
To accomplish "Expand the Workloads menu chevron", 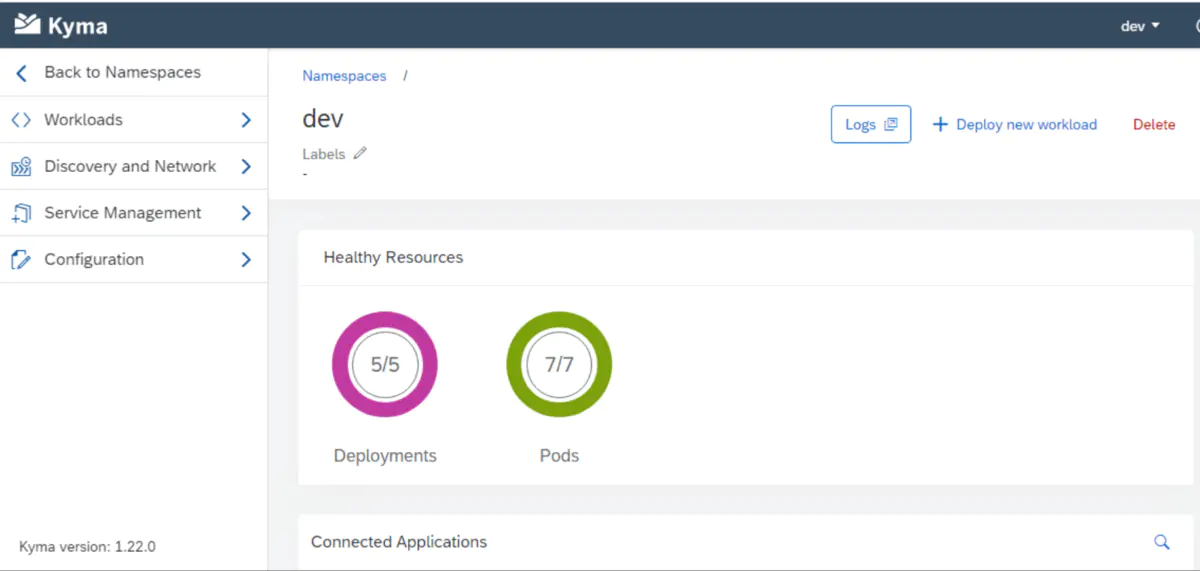I will [x=246, y=120].
